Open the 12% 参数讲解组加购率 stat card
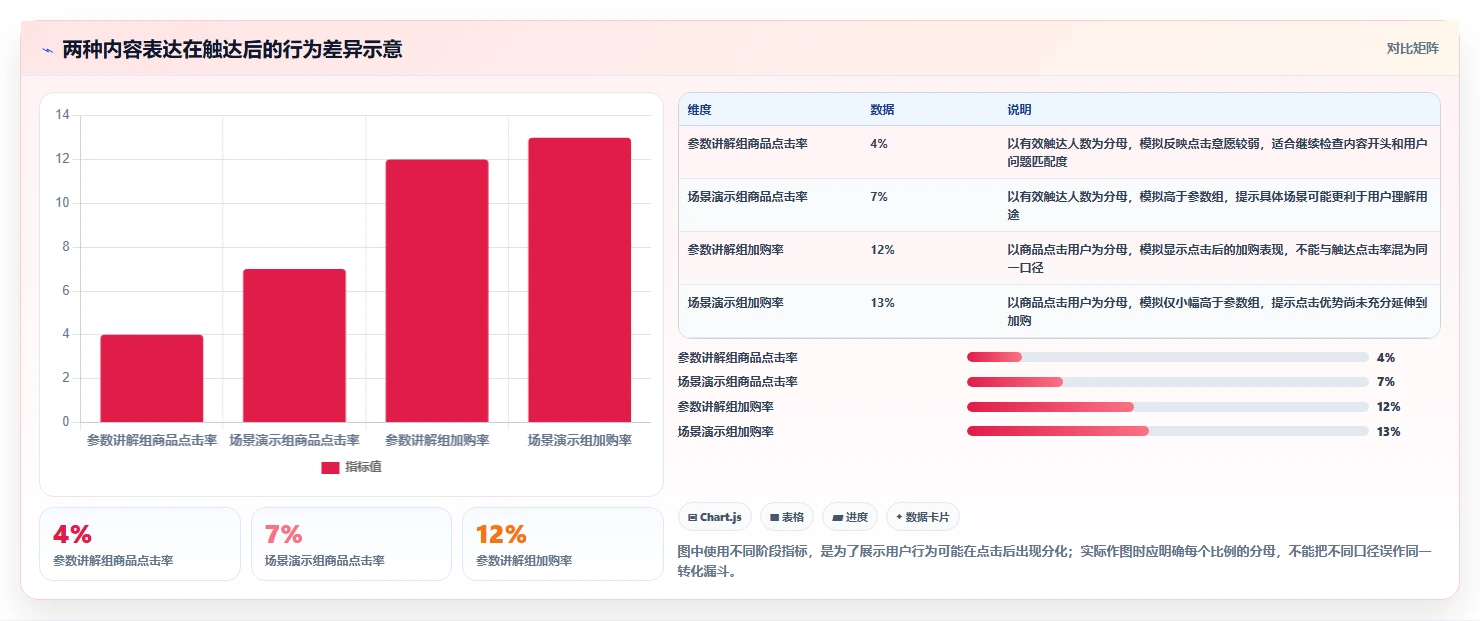Viewport: 1480px width, 621px height. pyautogui.click(x=563, y=544)
